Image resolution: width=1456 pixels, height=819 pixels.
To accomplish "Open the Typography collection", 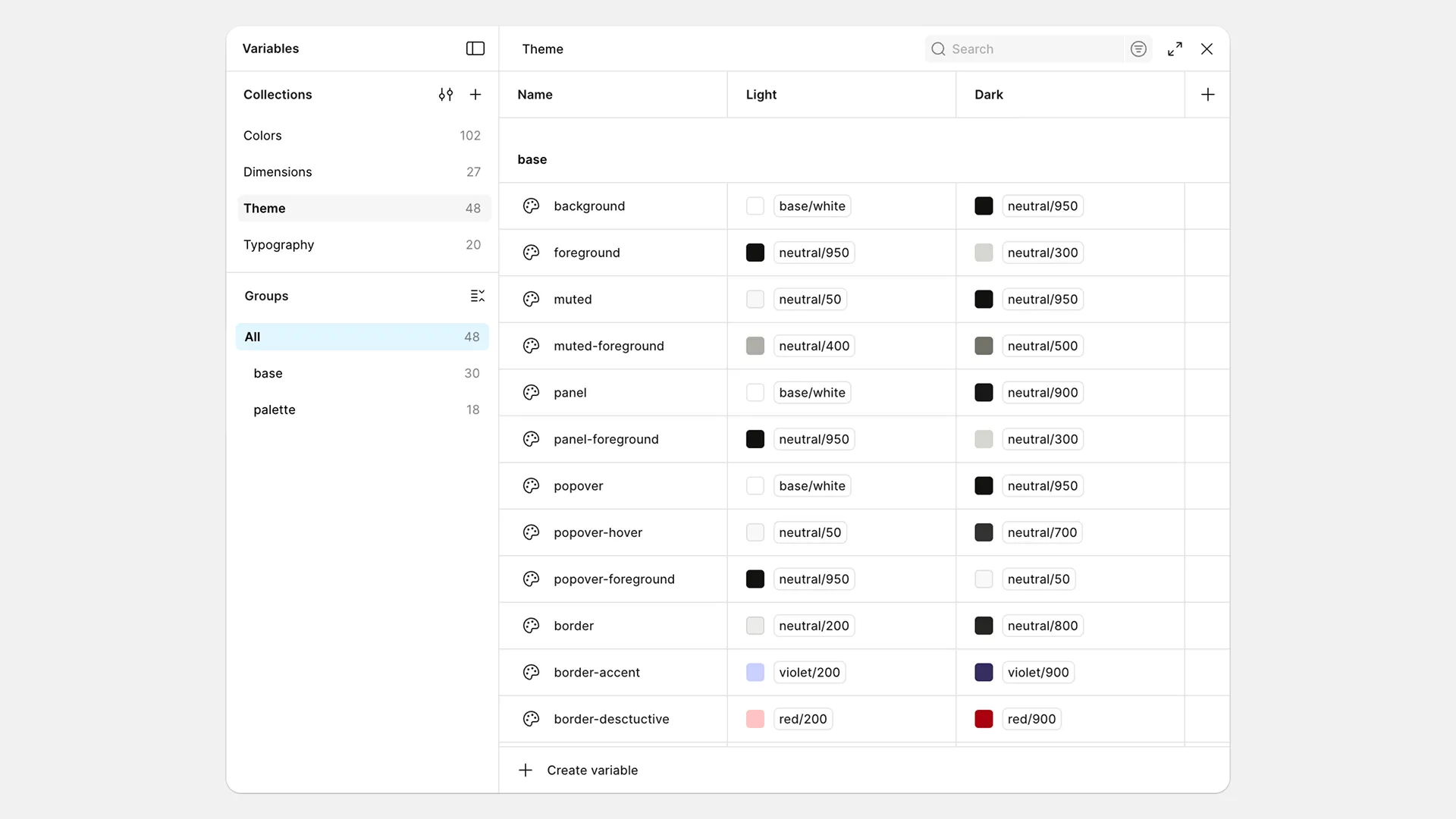I will point(278,244).
